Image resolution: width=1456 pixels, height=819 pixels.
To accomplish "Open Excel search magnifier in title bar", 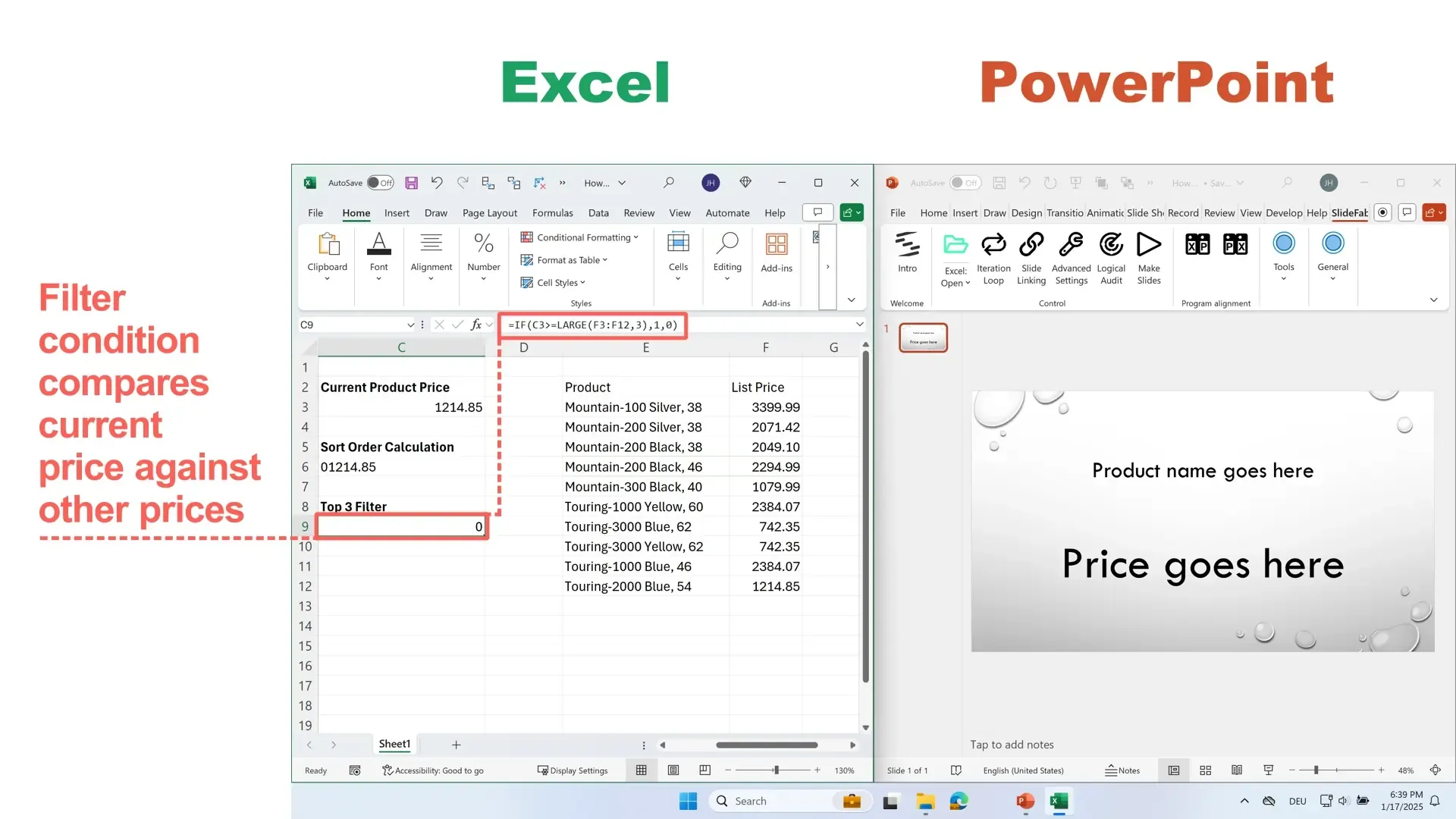I will point(668,183).
